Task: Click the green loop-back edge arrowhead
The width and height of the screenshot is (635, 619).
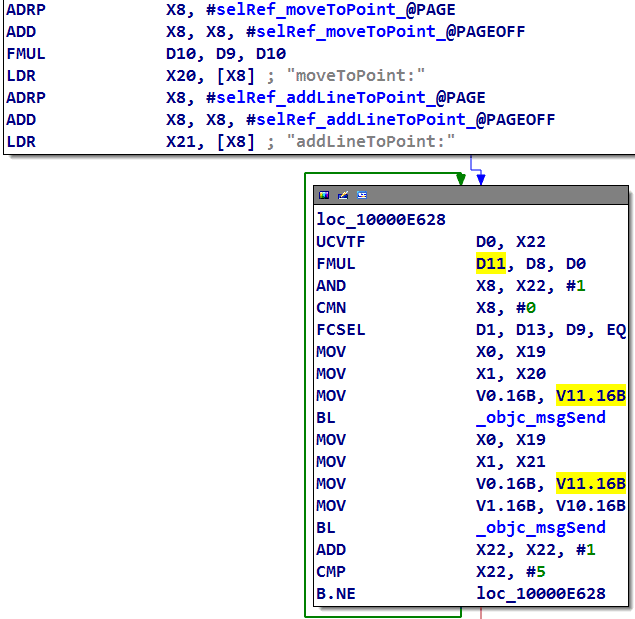Action: point(460,180)
